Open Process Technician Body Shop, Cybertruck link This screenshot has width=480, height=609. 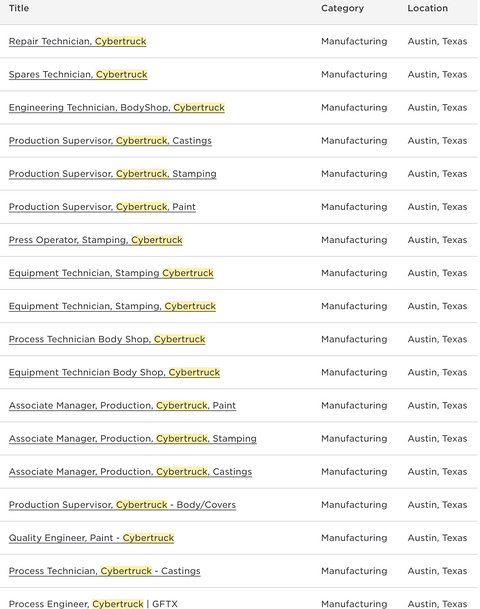click(x=107, y=339)
